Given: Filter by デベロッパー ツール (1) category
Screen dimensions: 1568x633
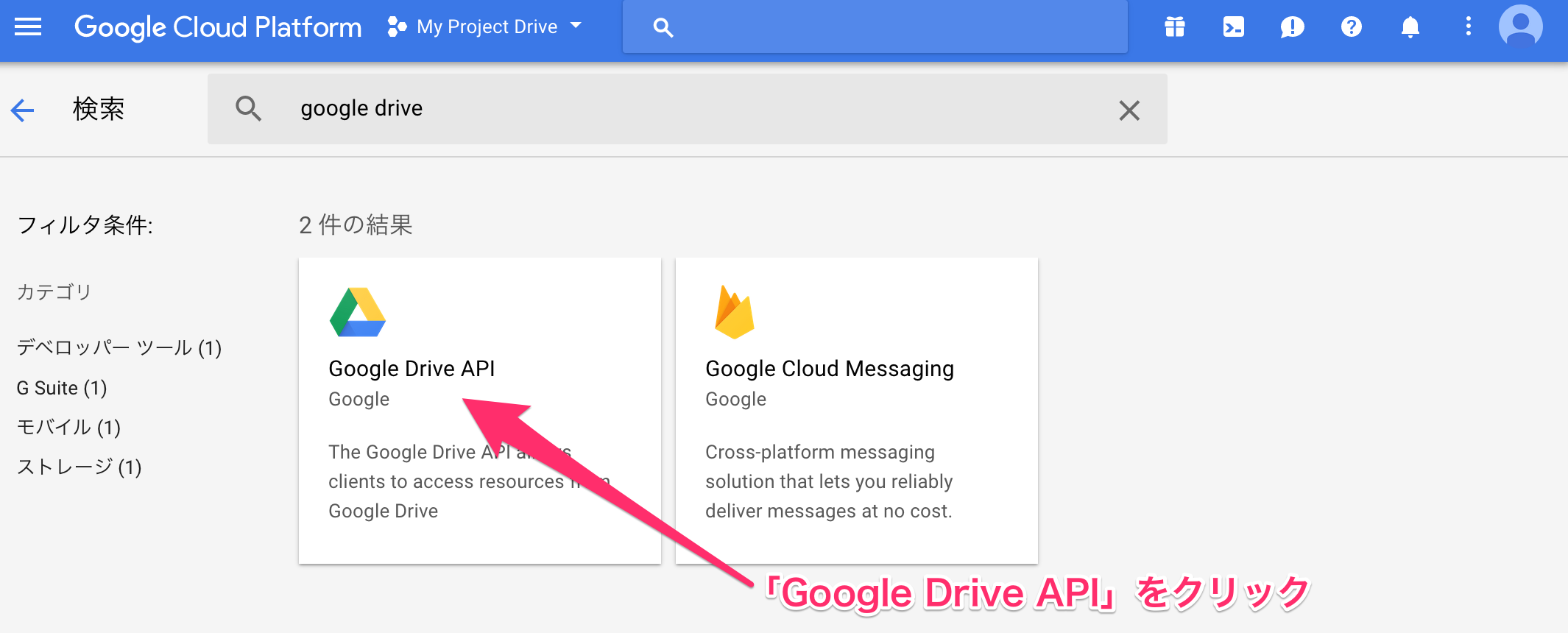Looking at the screenshot, I should [x=119, y=347].
